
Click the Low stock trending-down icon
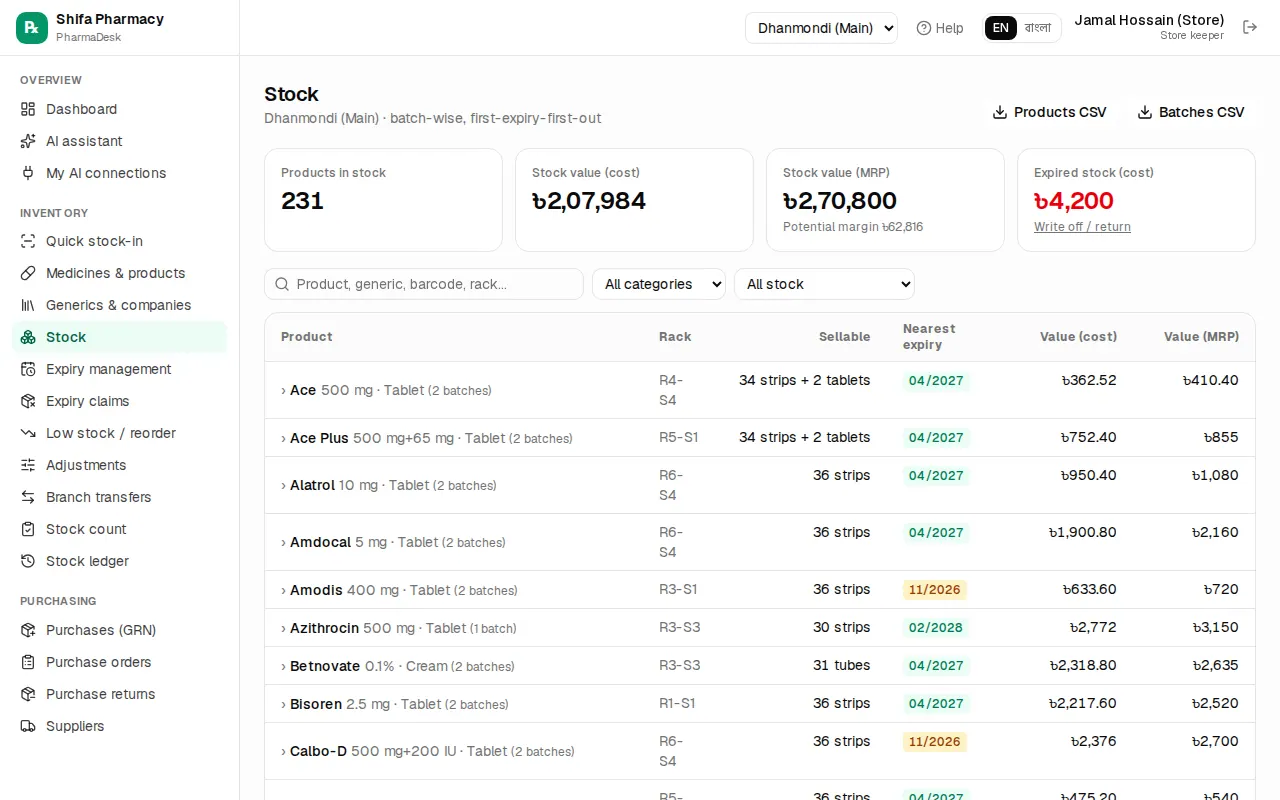(28, 433)
